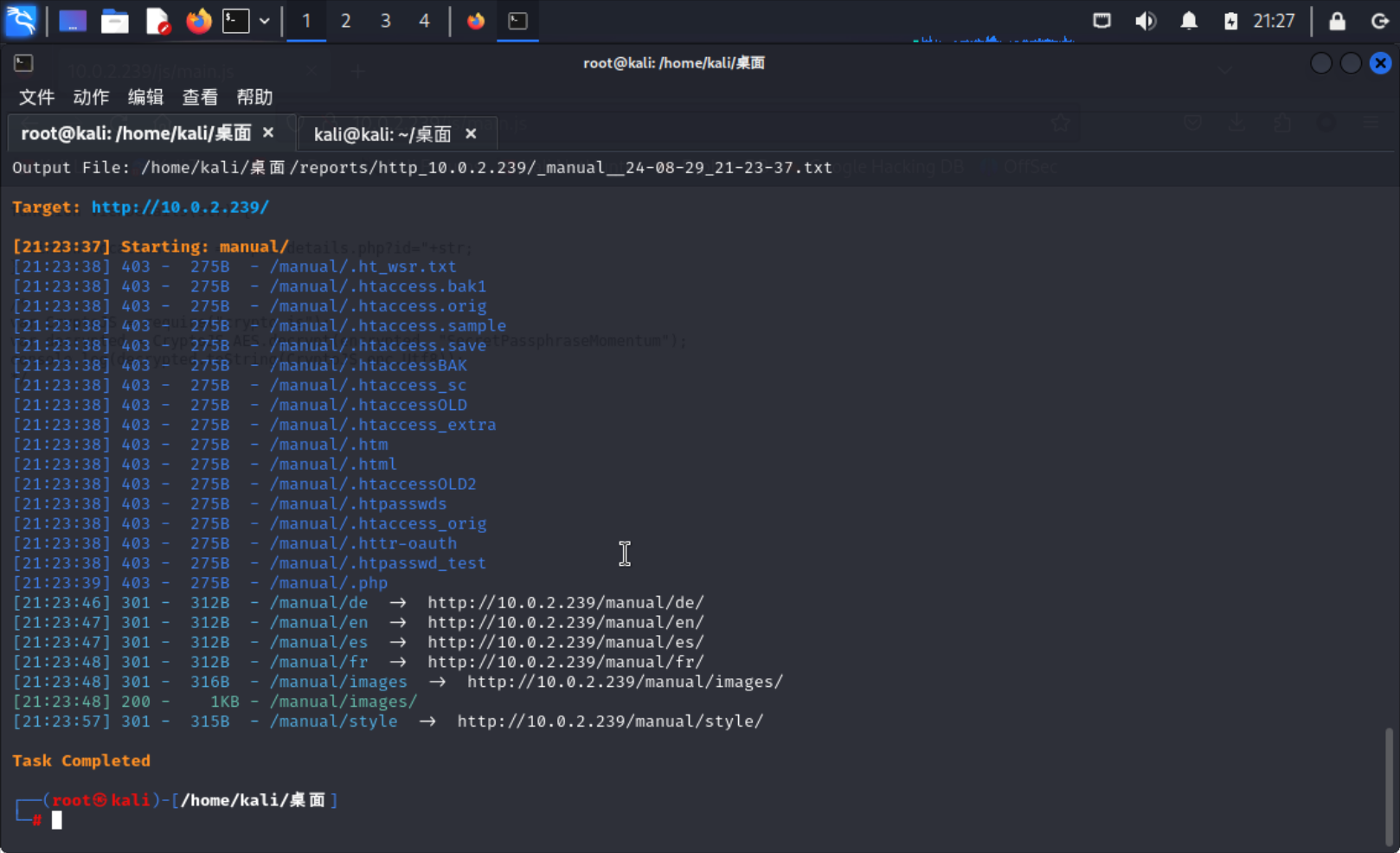1400x853 pixels.
Task: Close the terminal window with the blue X
Action: [1381, 63]
